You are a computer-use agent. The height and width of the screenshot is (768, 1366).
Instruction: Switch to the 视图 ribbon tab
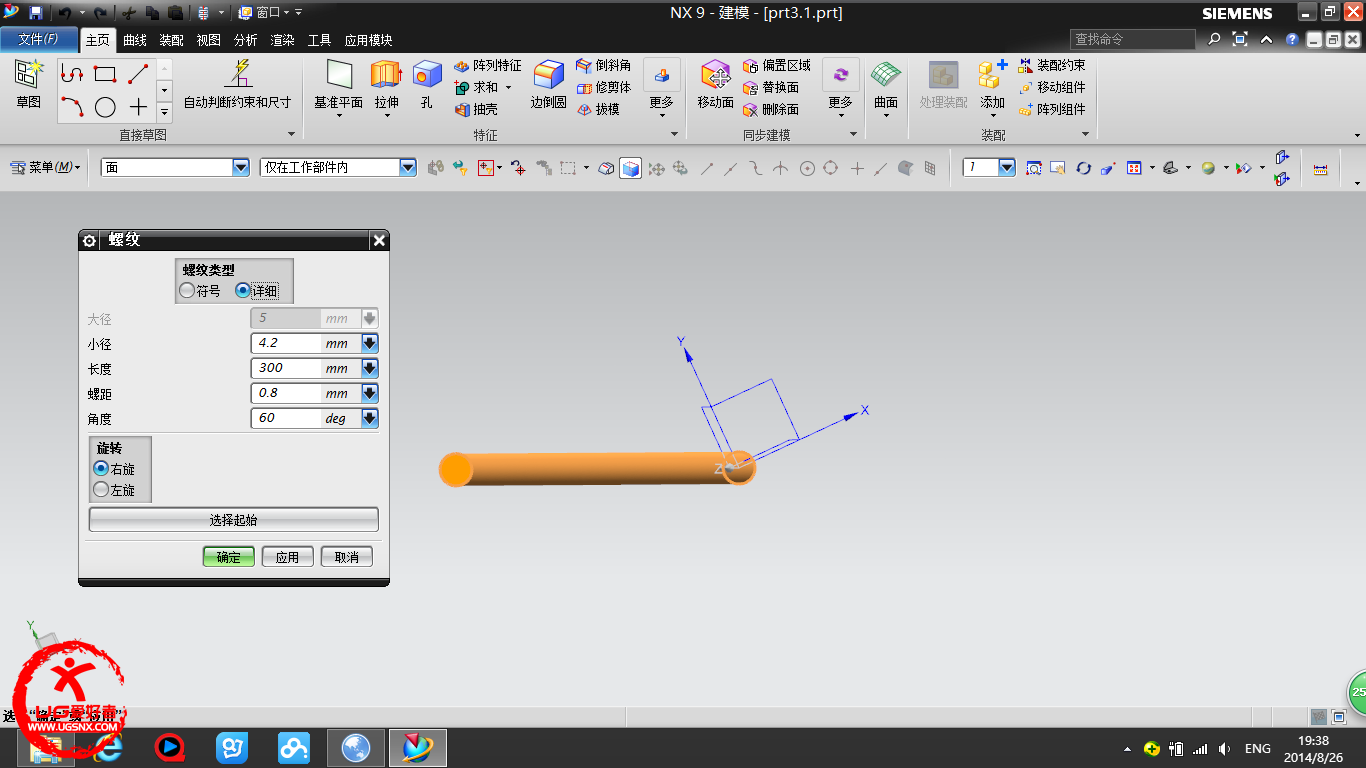(x=209, y=40)
